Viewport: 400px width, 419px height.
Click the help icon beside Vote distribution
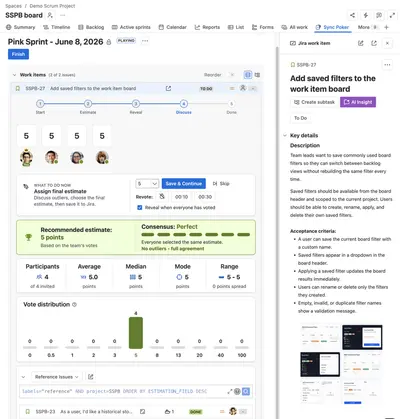(74, 304)
